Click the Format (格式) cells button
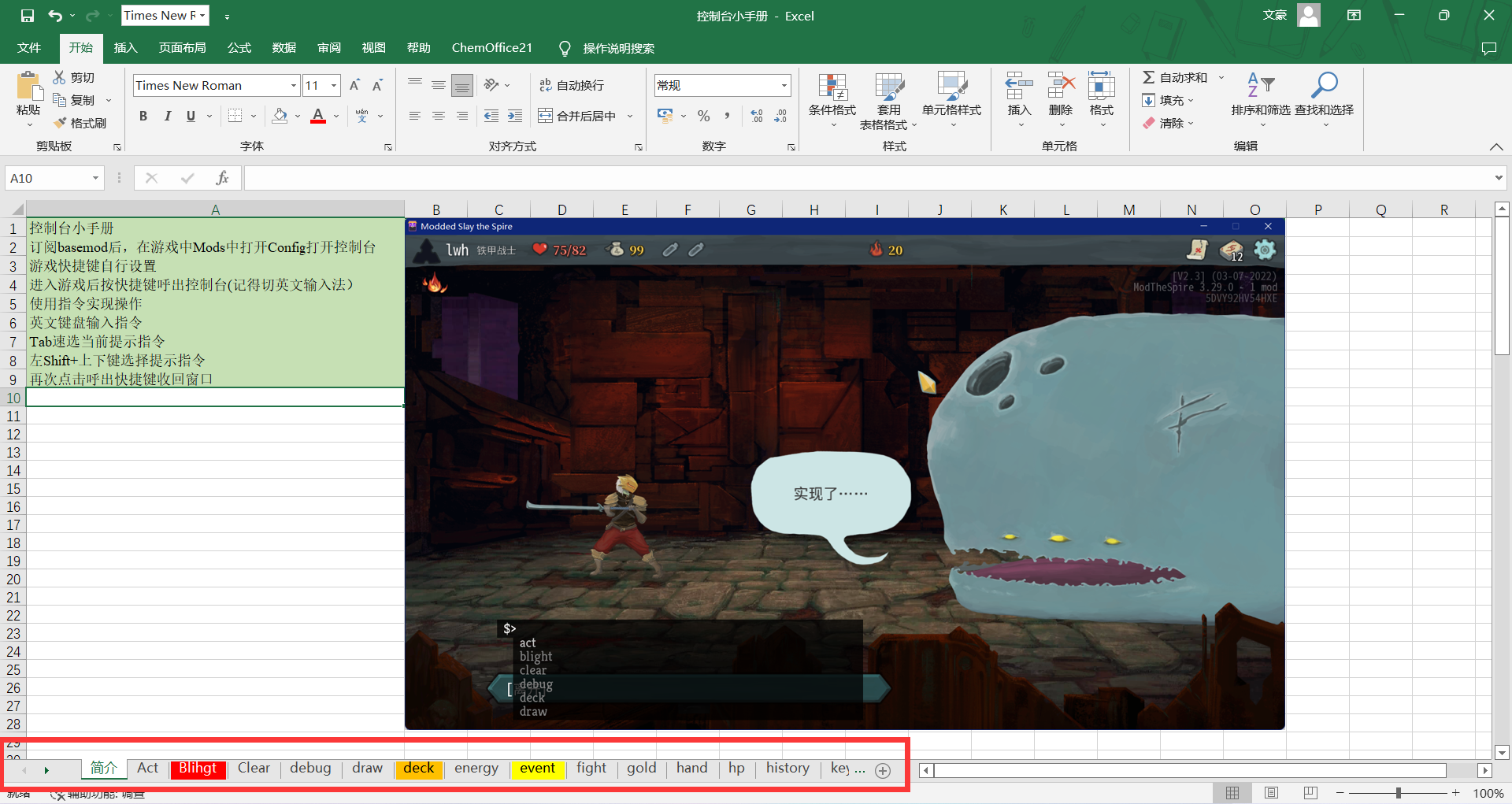This screenshot has width=1512, height=804. coord(1102,100)
